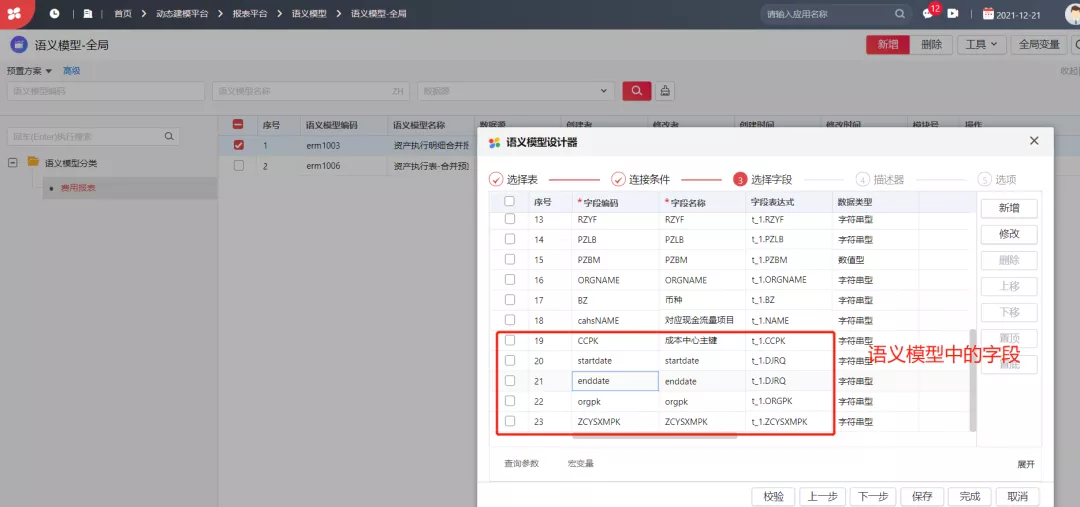Click the tree search magnifier icon
Screen dimensions: 1080x507
tap(169, 136)
